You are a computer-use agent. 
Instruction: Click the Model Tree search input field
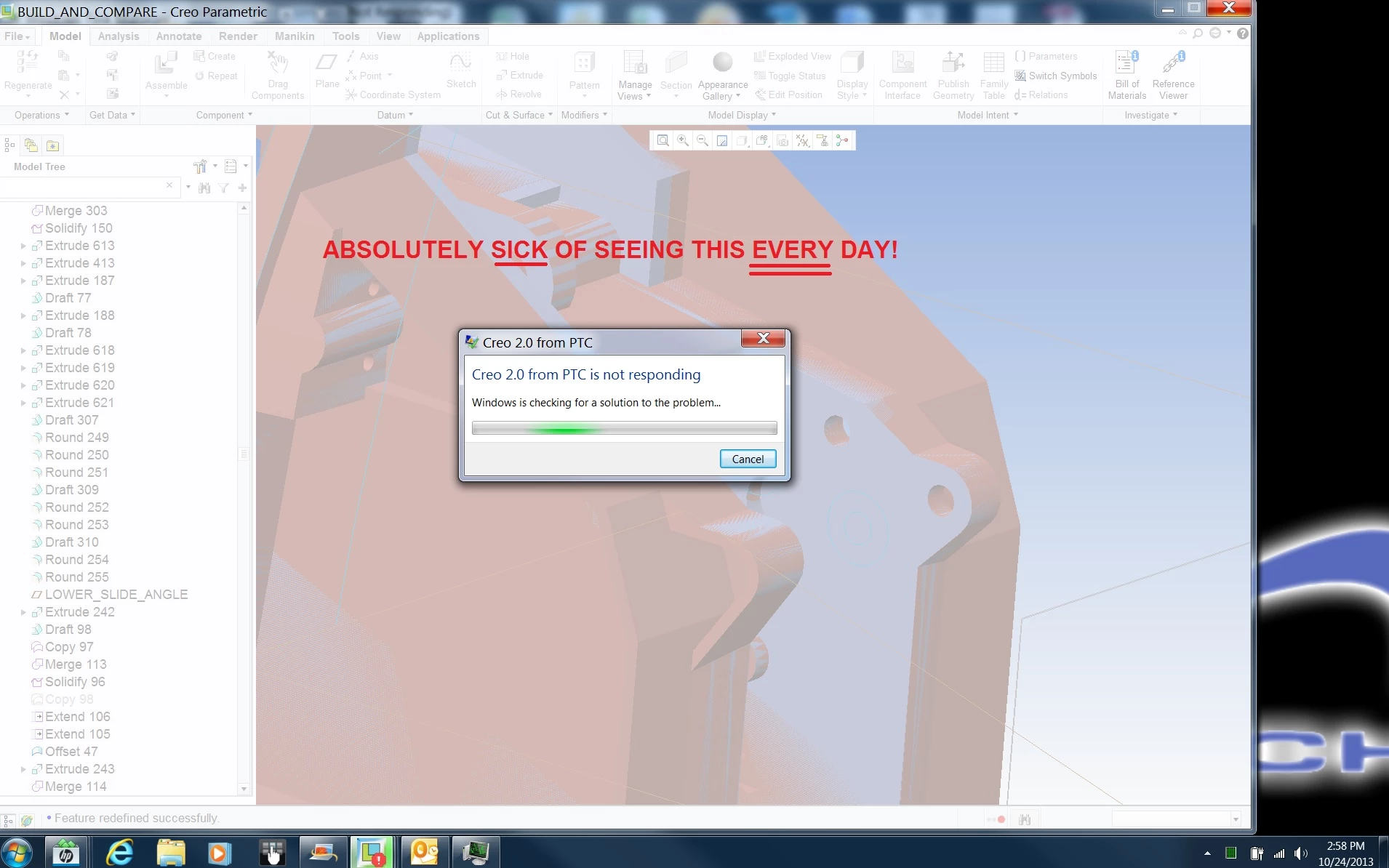click(81, 187)
